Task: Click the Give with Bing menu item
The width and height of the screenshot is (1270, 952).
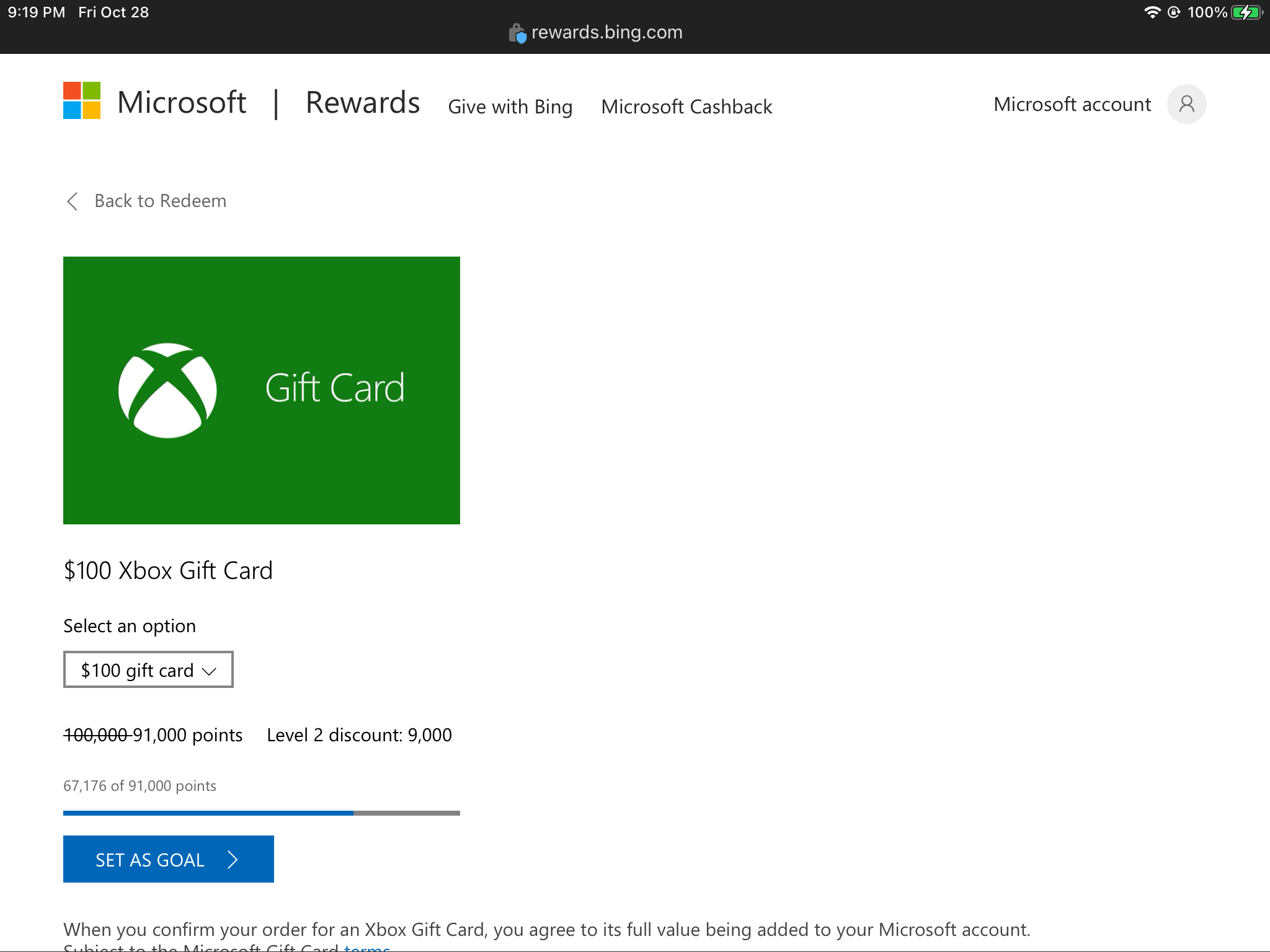Action: [x=510, y=105]
